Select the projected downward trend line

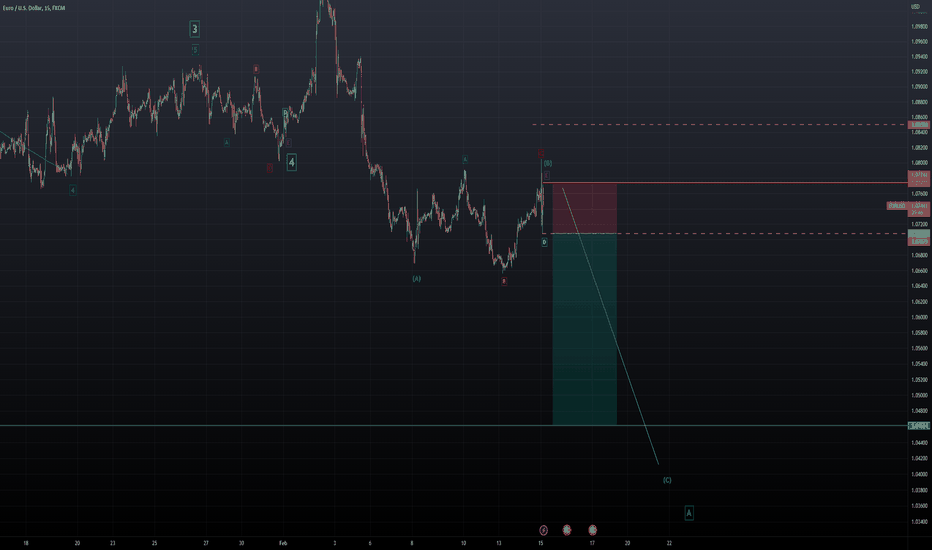tap(610, 326)
